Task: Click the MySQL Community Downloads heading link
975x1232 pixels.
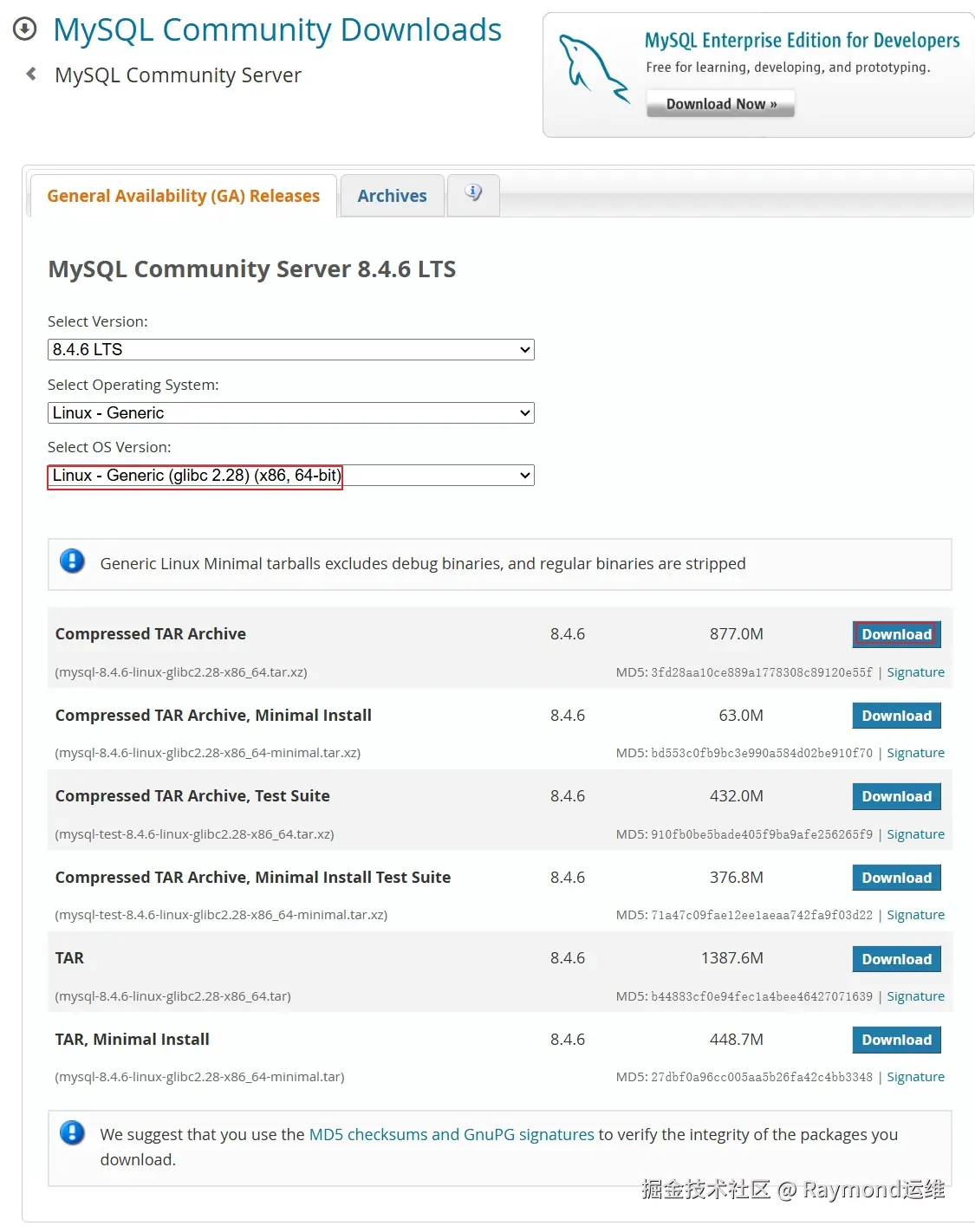Action: point(277,29)
